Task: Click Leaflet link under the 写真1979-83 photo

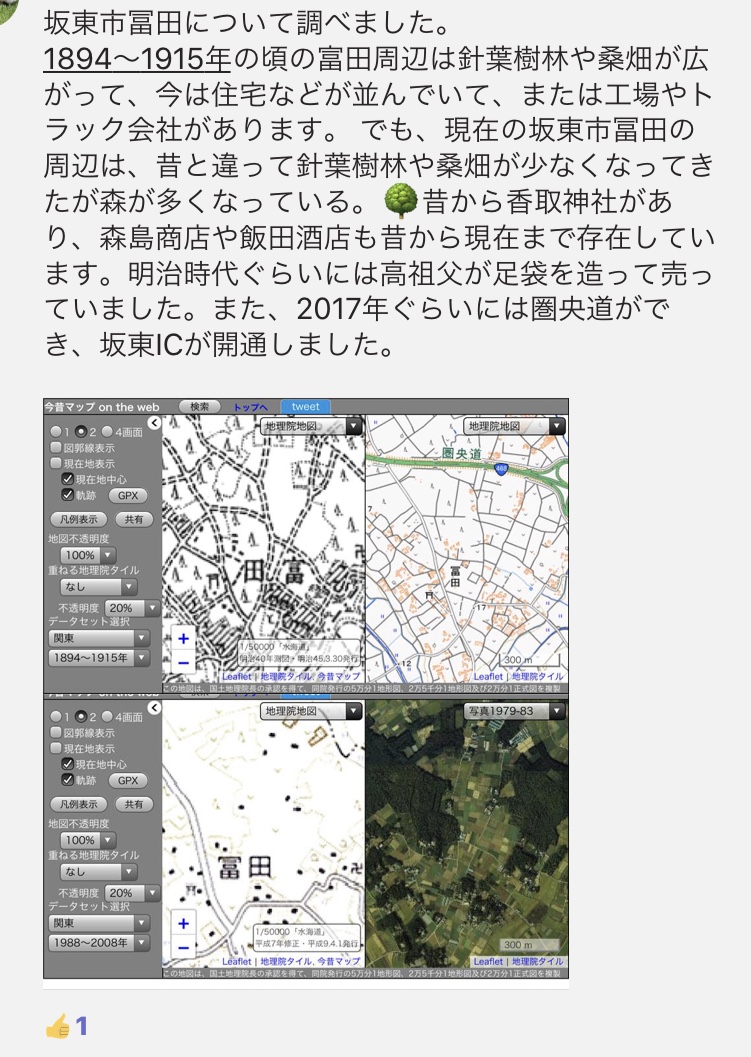Action: click(x=488, y=961)
